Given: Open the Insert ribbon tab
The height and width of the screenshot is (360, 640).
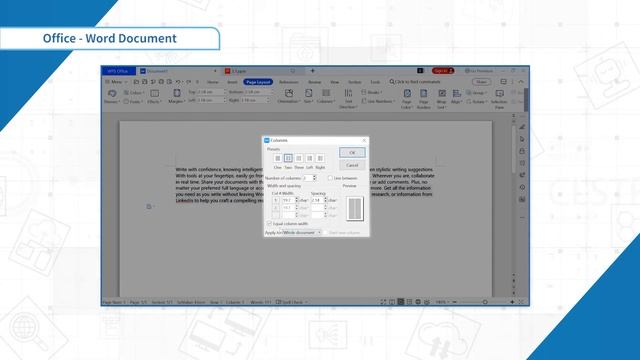Looking at the screenshot, I should pyautogui.click(x=232, y=82).
